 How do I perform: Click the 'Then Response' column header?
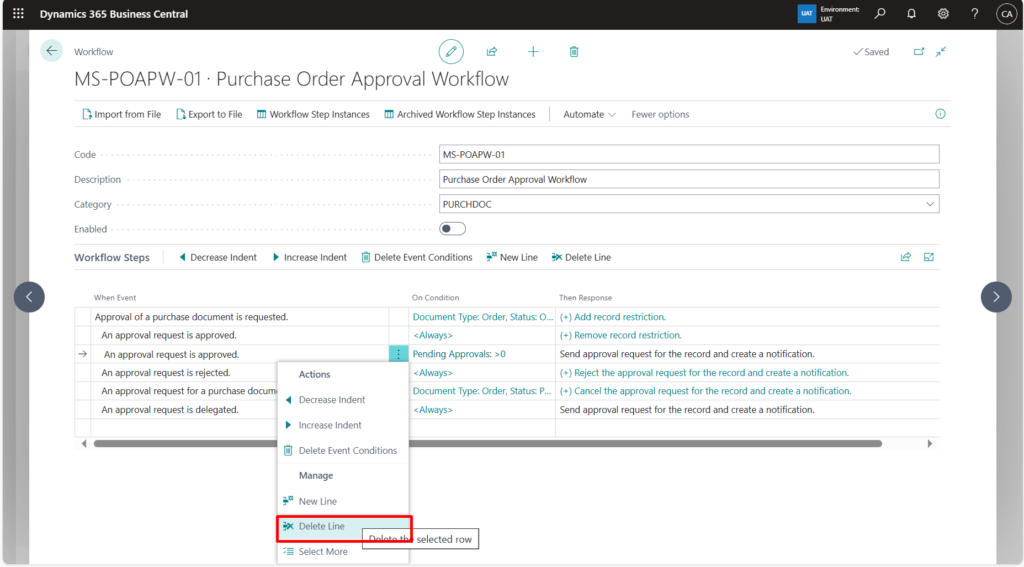(586, 298)
